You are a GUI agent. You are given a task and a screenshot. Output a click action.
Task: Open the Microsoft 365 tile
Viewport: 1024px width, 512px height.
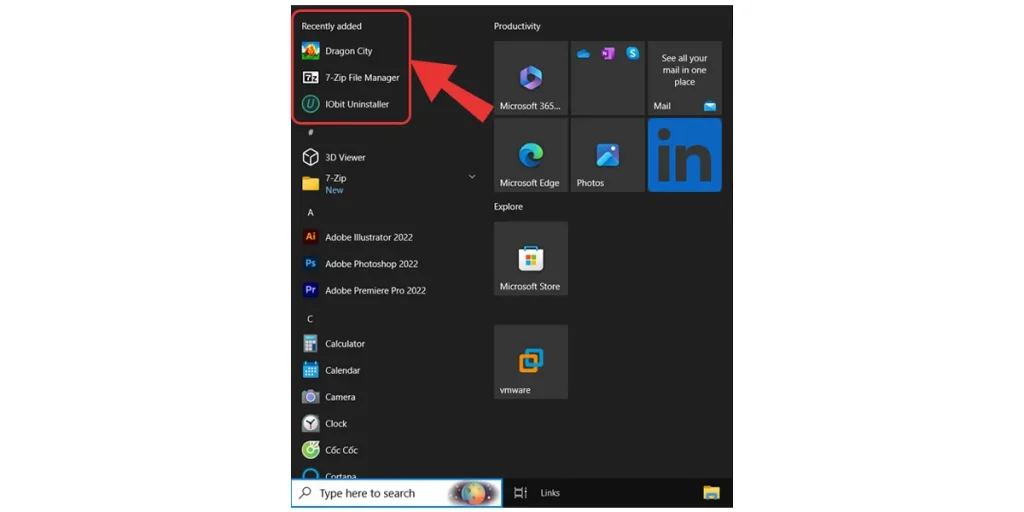coord(530,78)
